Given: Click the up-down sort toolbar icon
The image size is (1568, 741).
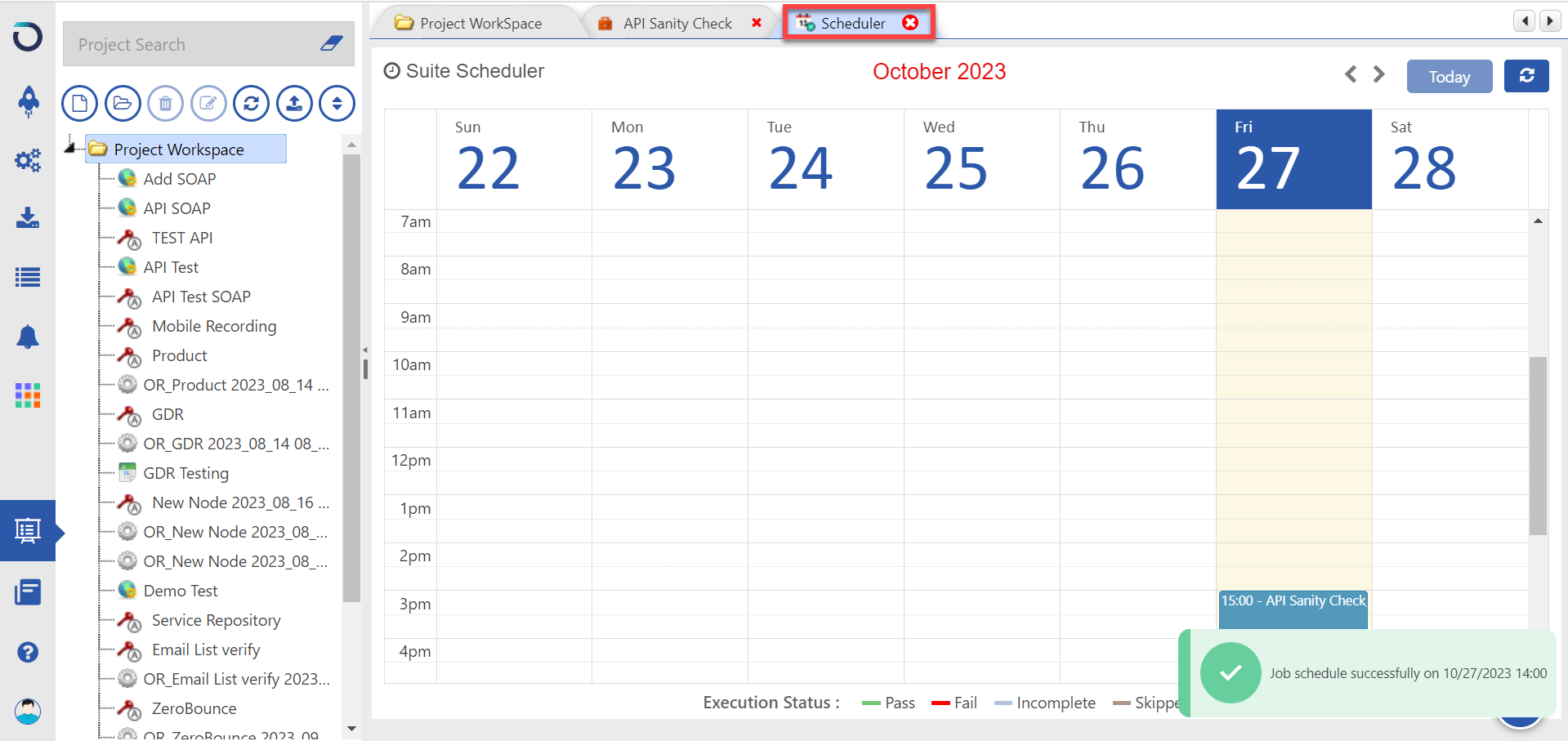Looking at the screenshot, I should [337, 104].
